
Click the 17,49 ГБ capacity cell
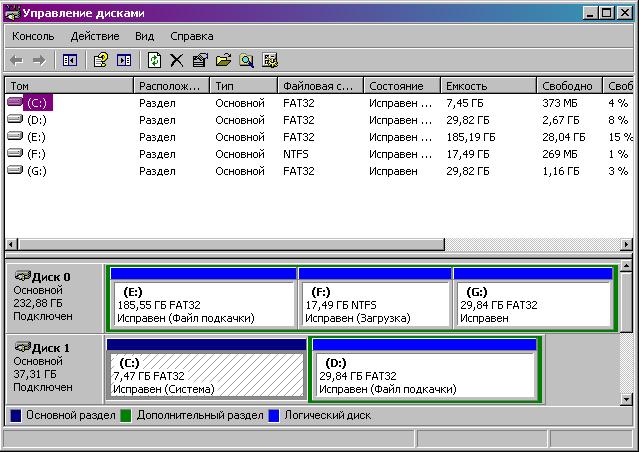[x=468, y=154]
